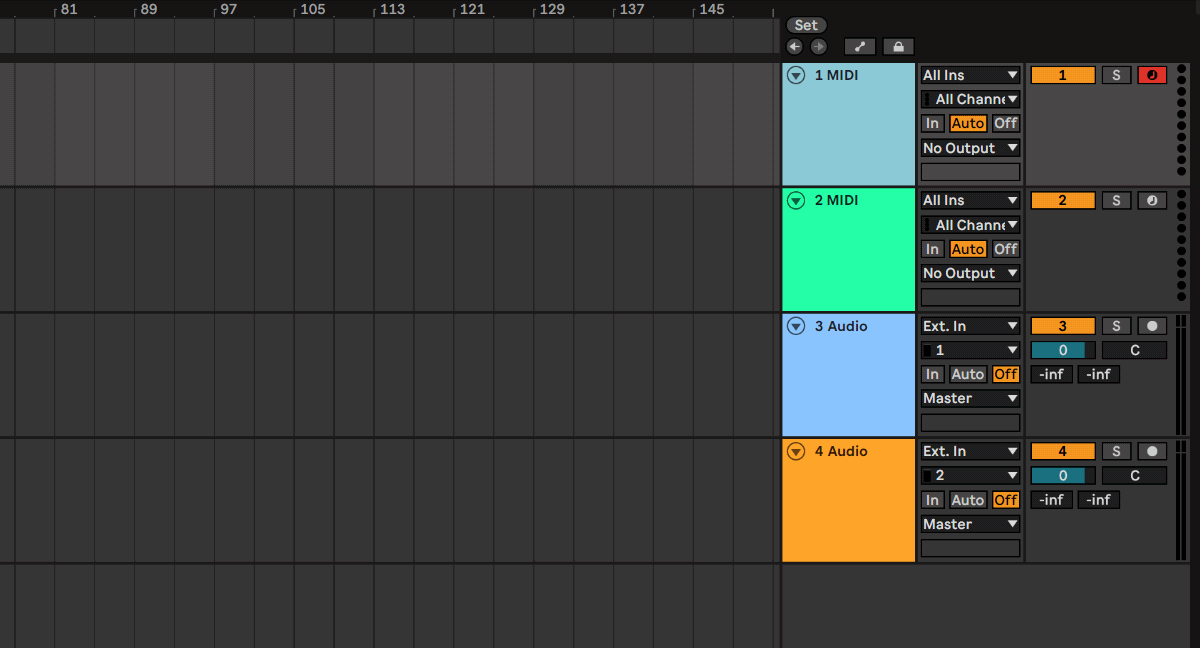Open the All Ins dropdown on 1 MIDI
Screen dimensions: 1200x648
pos(970,75)
